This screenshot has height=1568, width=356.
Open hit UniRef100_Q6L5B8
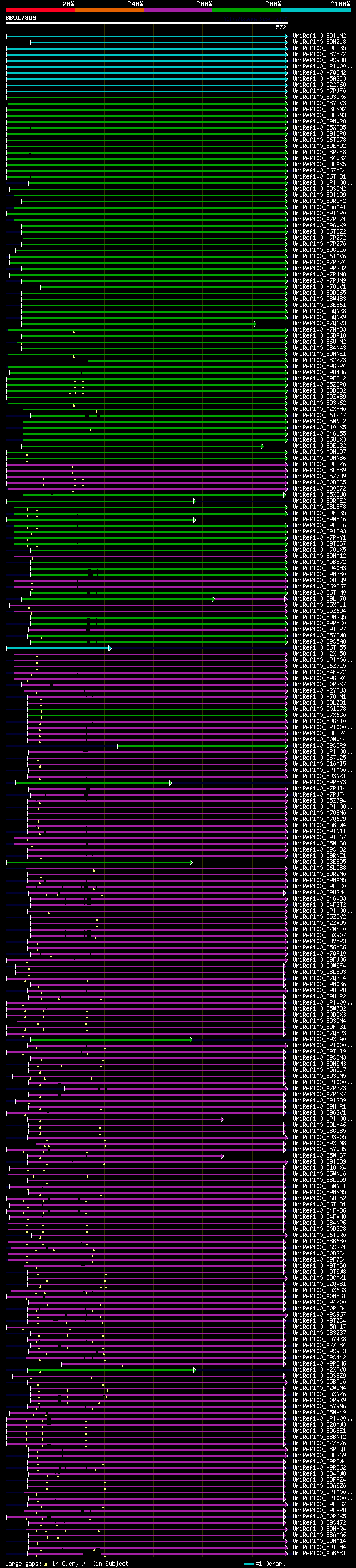[x=319, y=868]
